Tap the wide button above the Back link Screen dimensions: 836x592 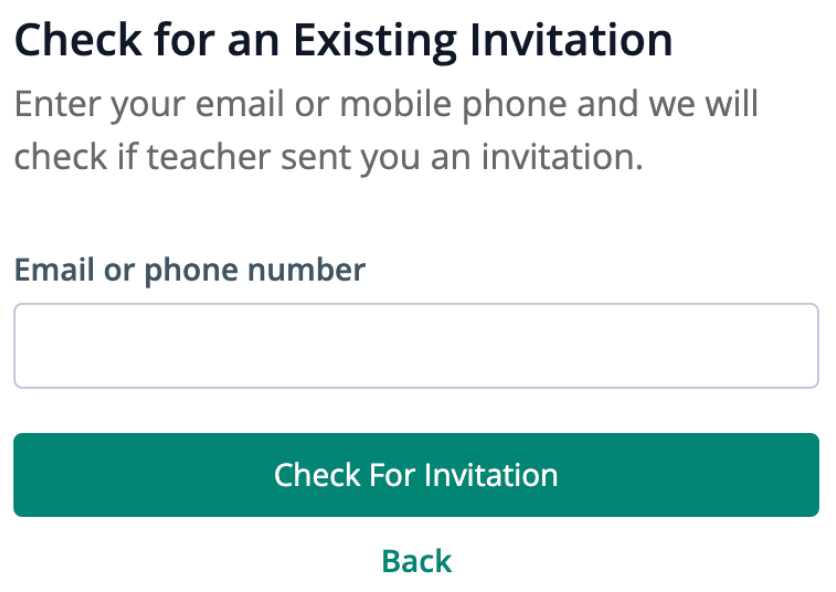tap(416, 474)
